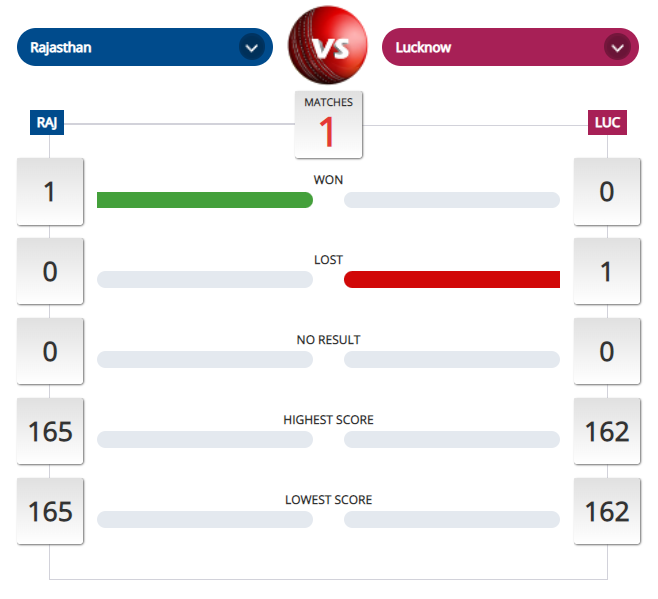The height and width of the screenshot is (599, 658).
Task: Click the LUC team badge
Action: pyautogui.click(x=607, y=123)
